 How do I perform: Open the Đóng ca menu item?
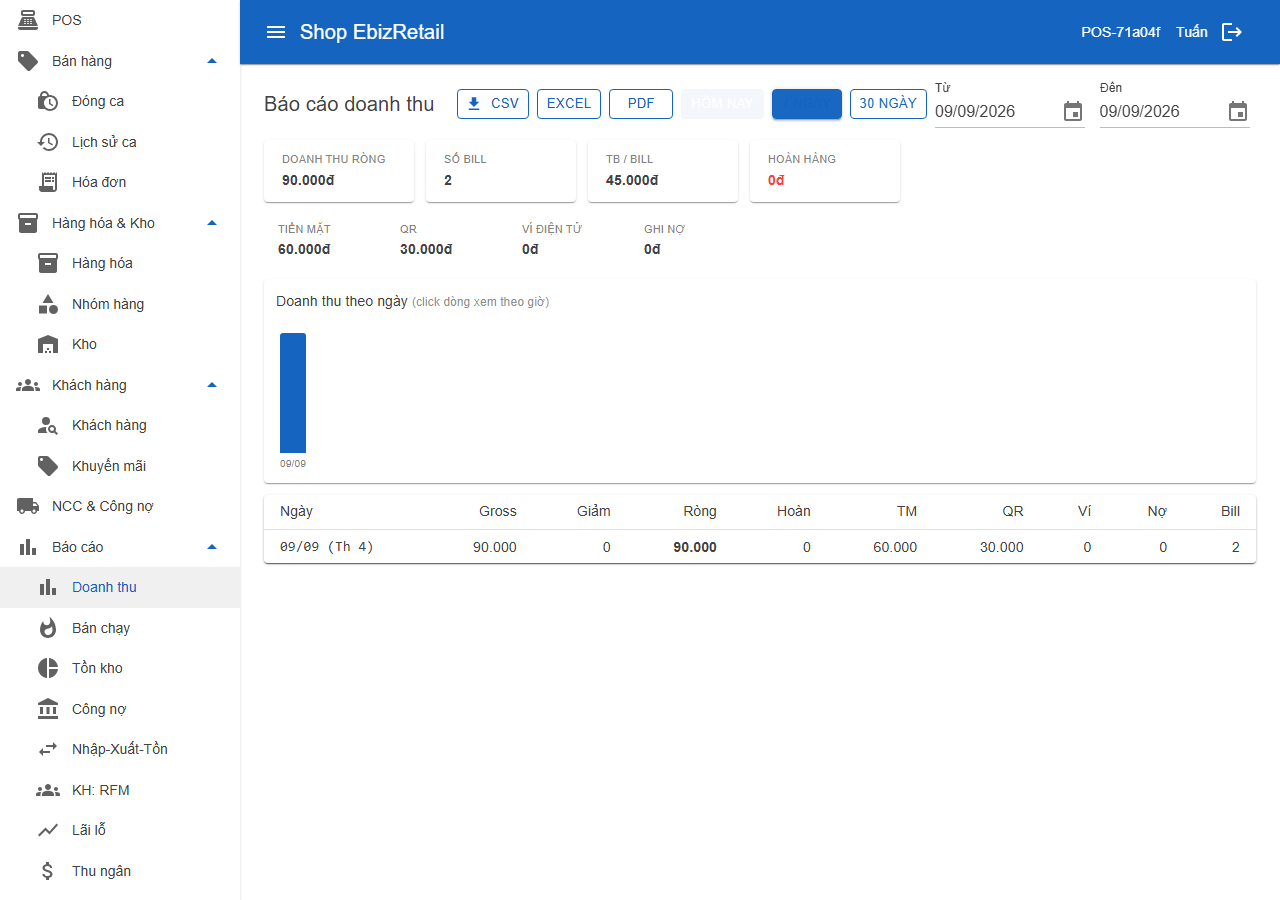(x=120, y=101)
